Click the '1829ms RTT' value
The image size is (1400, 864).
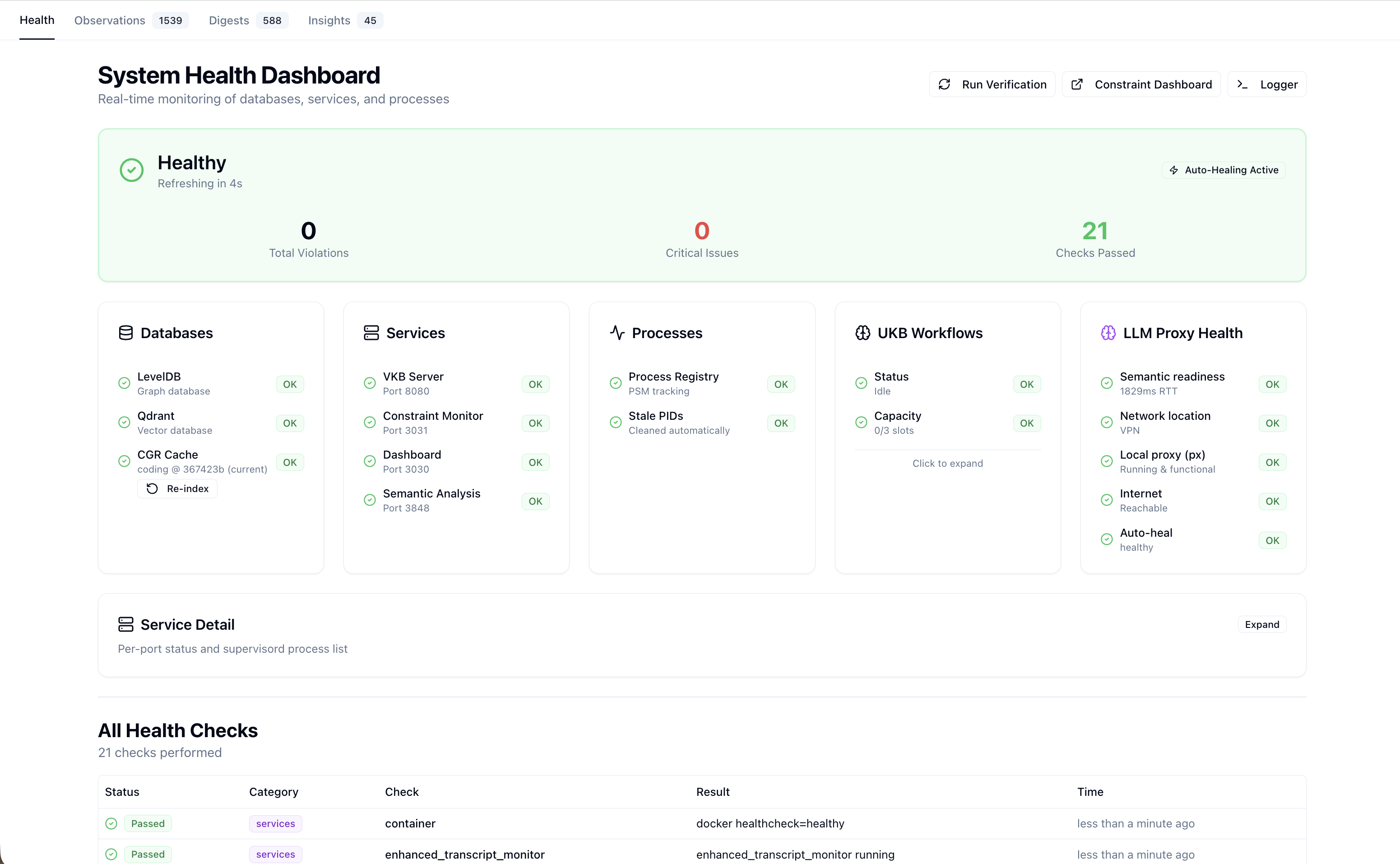1148,391
